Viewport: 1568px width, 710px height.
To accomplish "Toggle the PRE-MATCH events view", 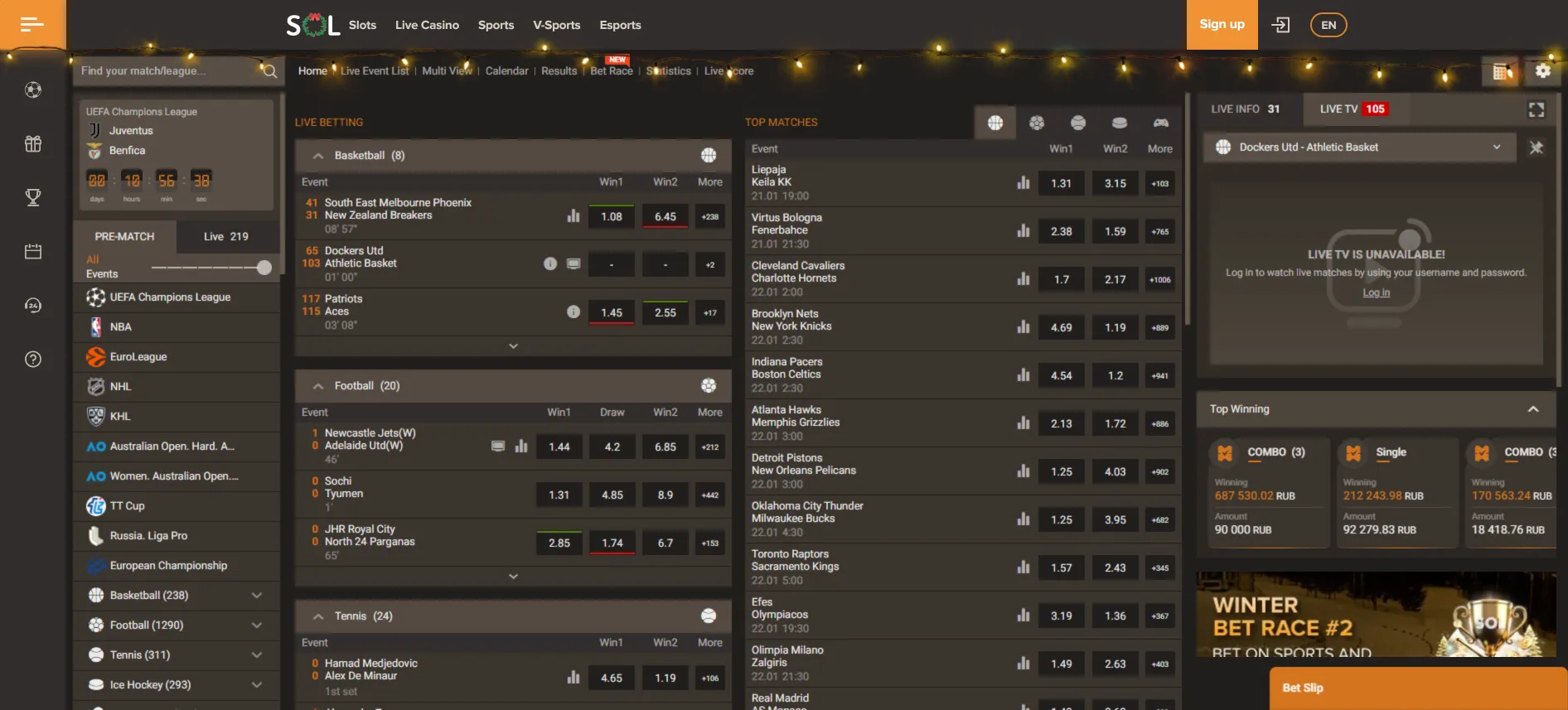I will (x=124, y=236).
